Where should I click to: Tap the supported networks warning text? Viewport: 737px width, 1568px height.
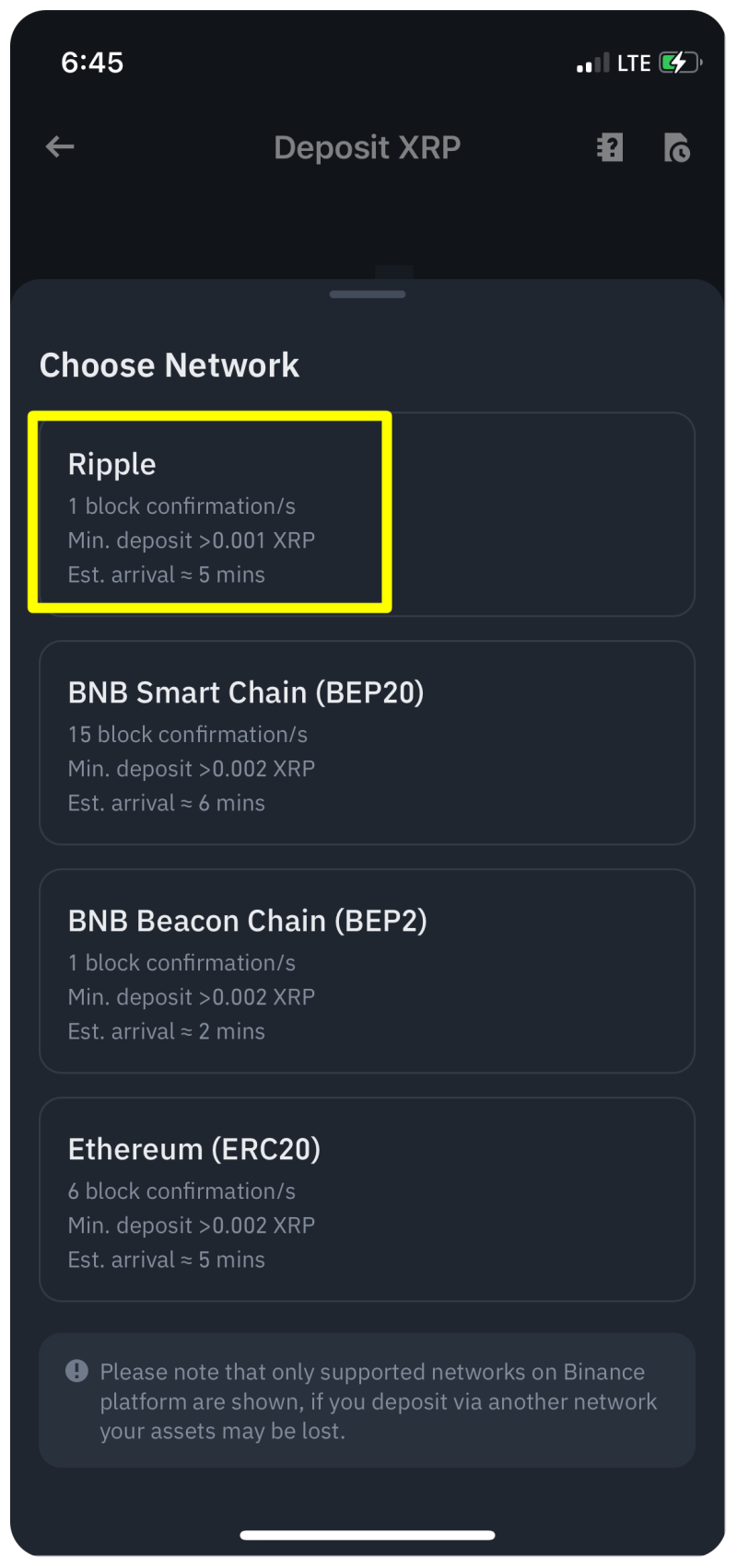[378, 1400]
